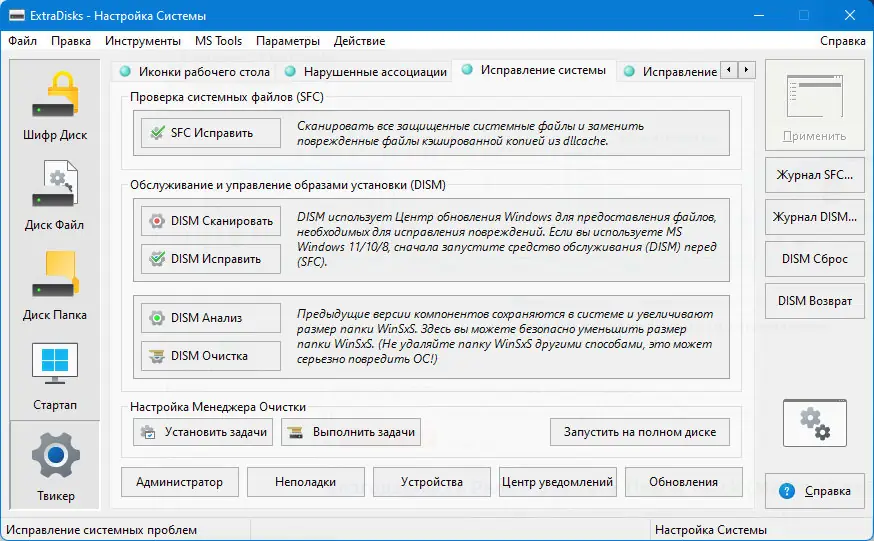Viewport: 874px width, 541px height.
Task: Click the blue question mark help icon
Action: tap(787, 491)
